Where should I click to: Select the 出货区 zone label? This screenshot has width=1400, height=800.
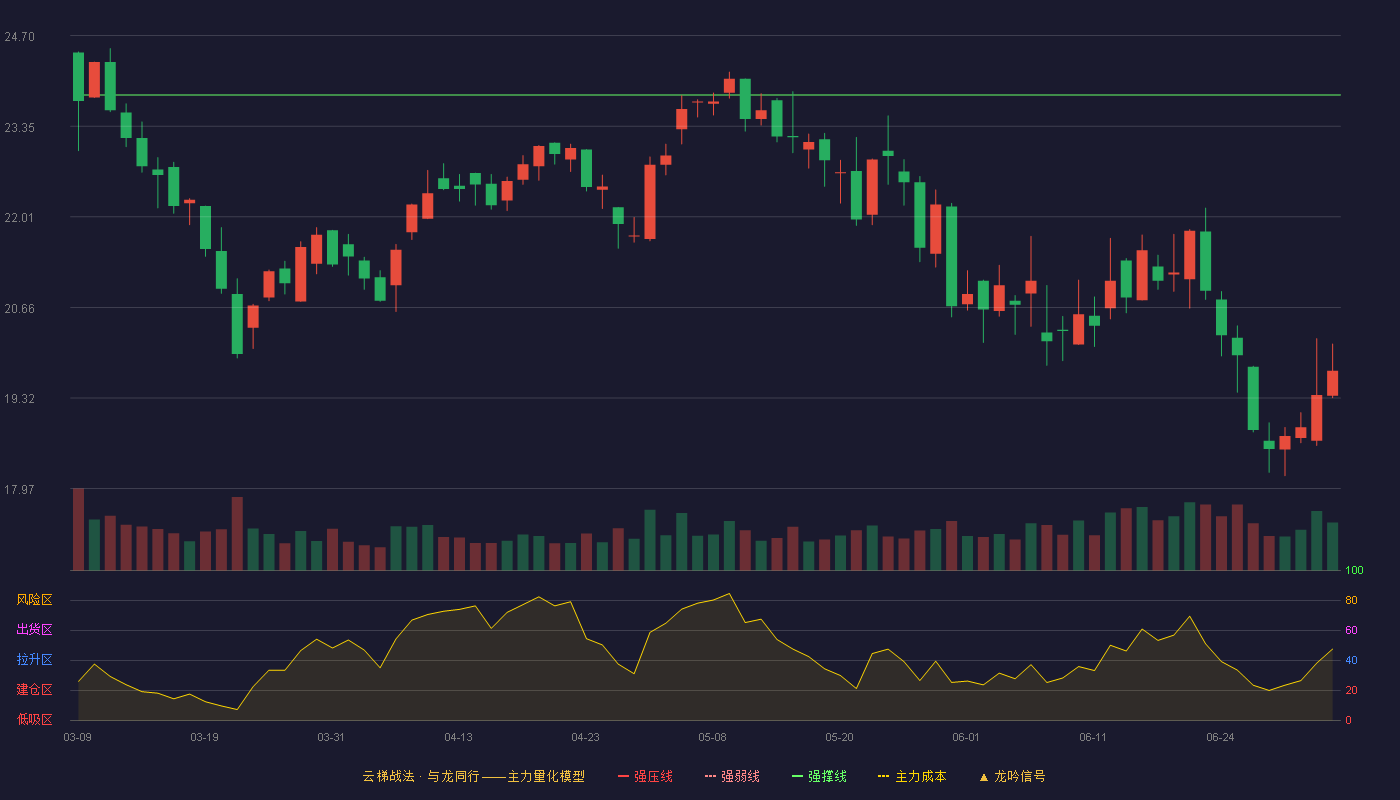coord(34,630)
